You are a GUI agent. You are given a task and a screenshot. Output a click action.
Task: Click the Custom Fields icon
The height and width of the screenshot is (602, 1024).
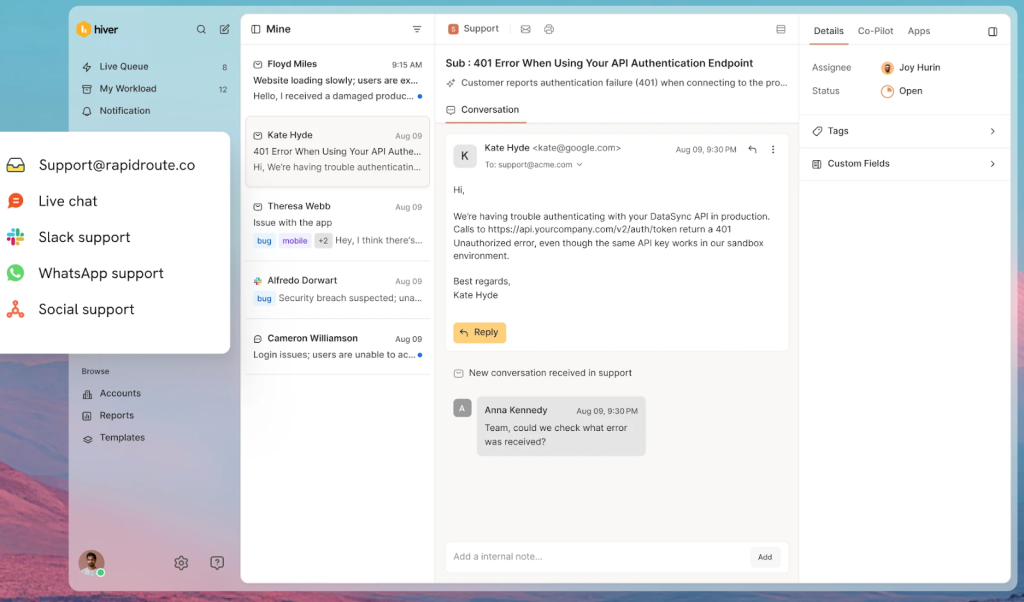[x=816, y=164]
